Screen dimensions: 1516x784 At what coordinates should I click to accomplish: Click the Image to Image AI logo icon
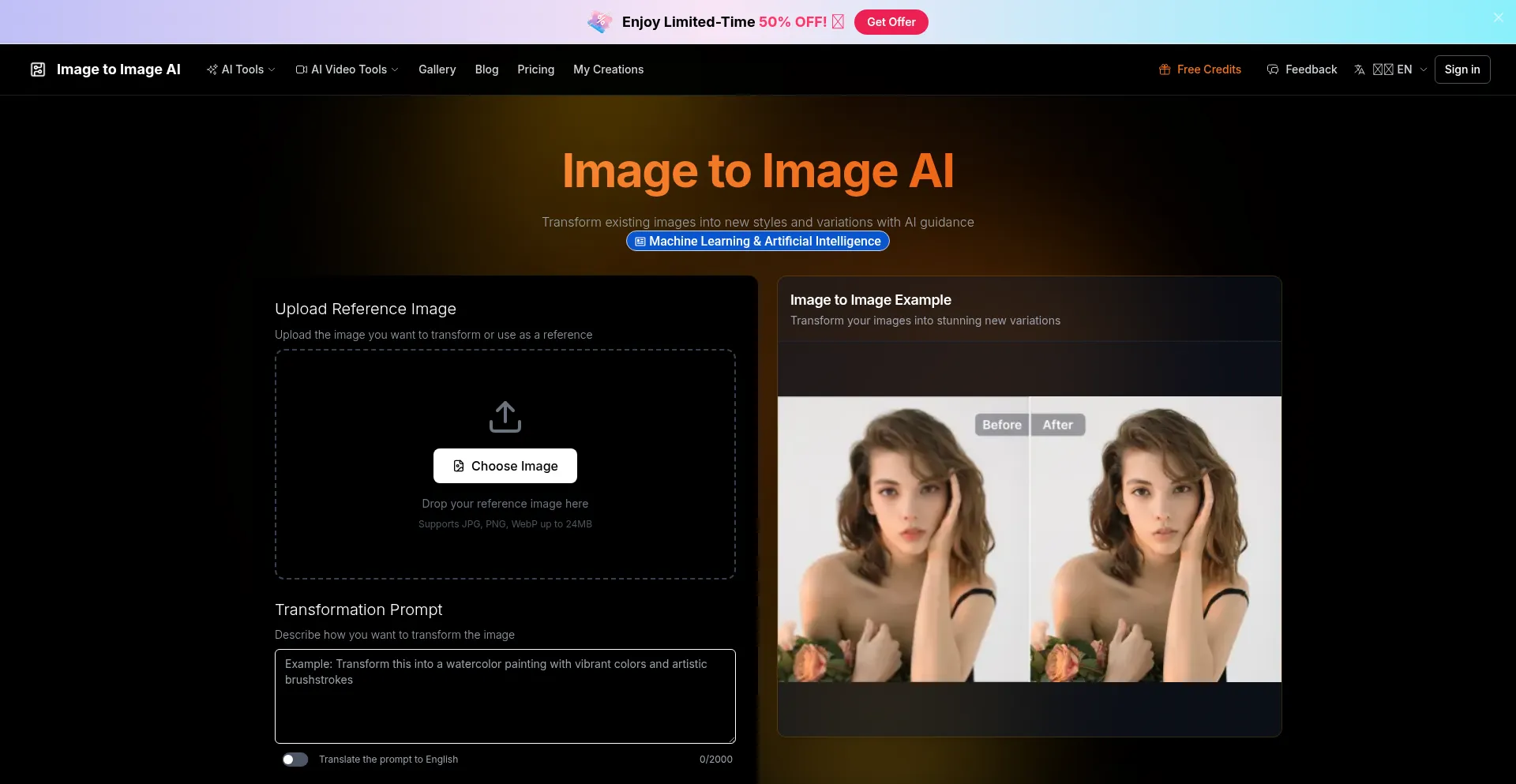click(38, 69)
